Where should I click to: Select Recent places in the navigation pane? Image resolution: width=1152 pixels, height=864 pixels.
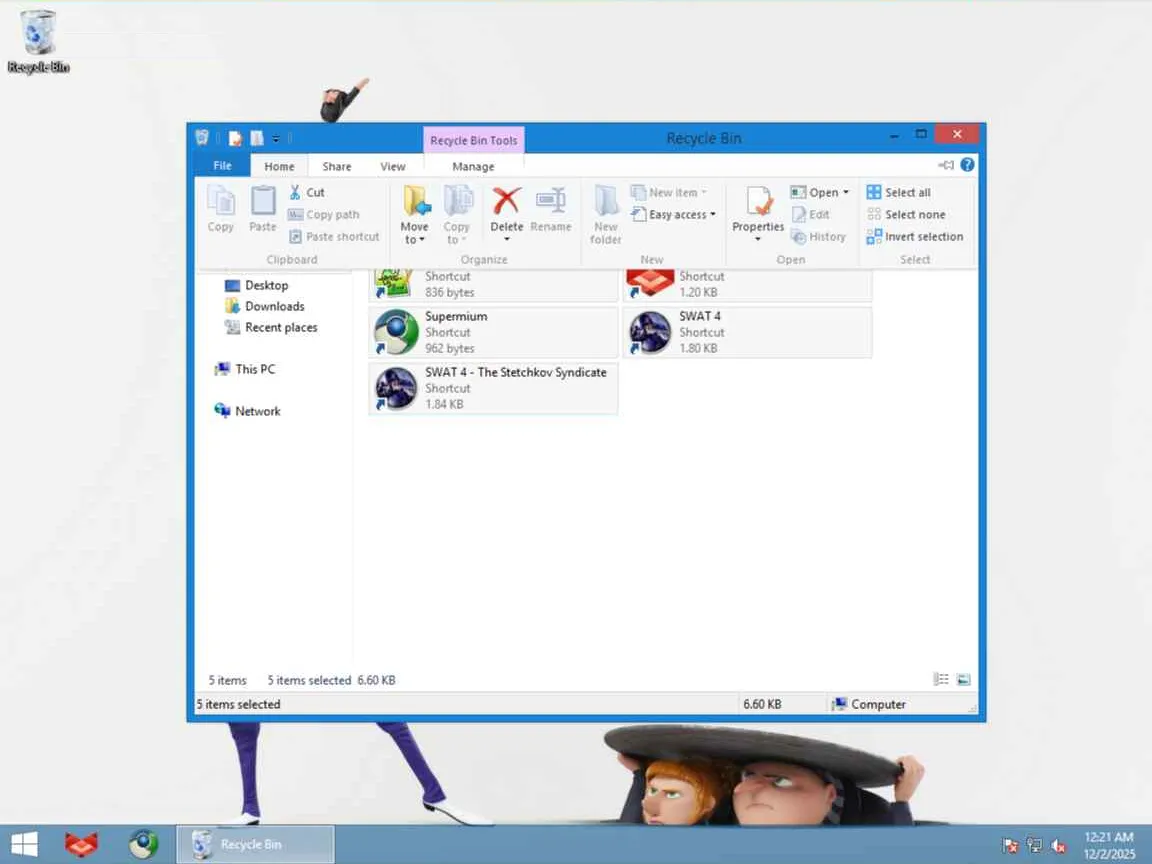point(271,328)
